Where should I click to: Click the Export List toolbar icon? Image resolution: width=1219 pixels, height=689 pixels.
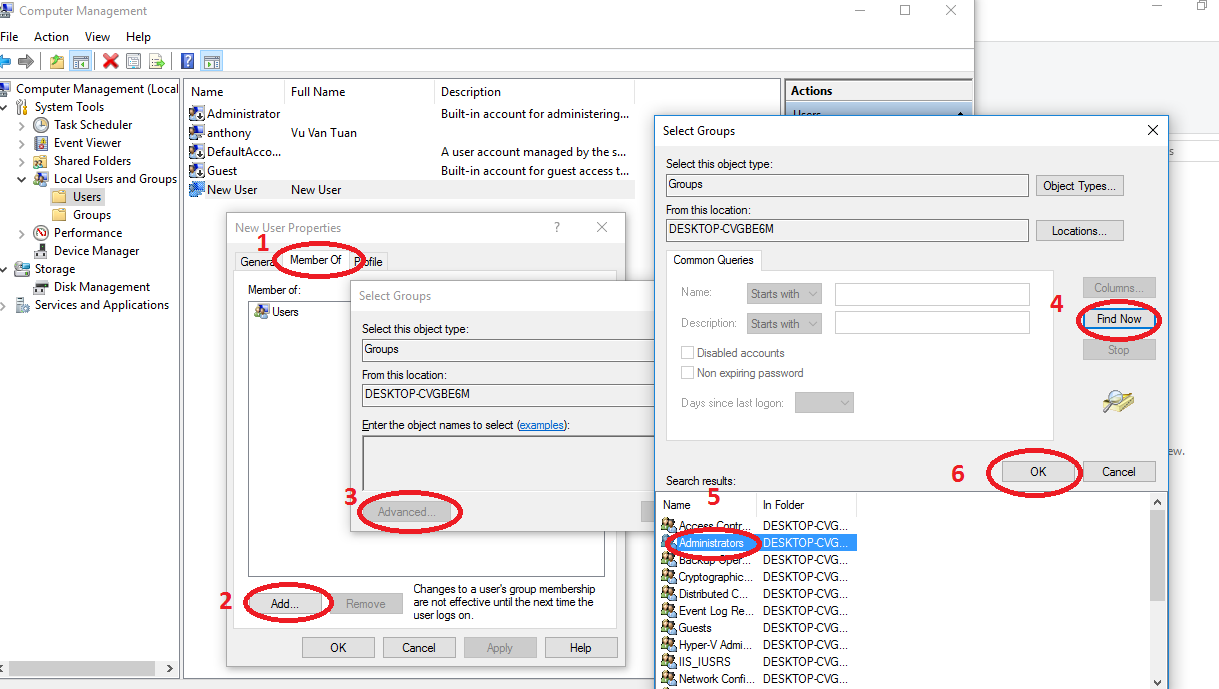tap(158, 61)
